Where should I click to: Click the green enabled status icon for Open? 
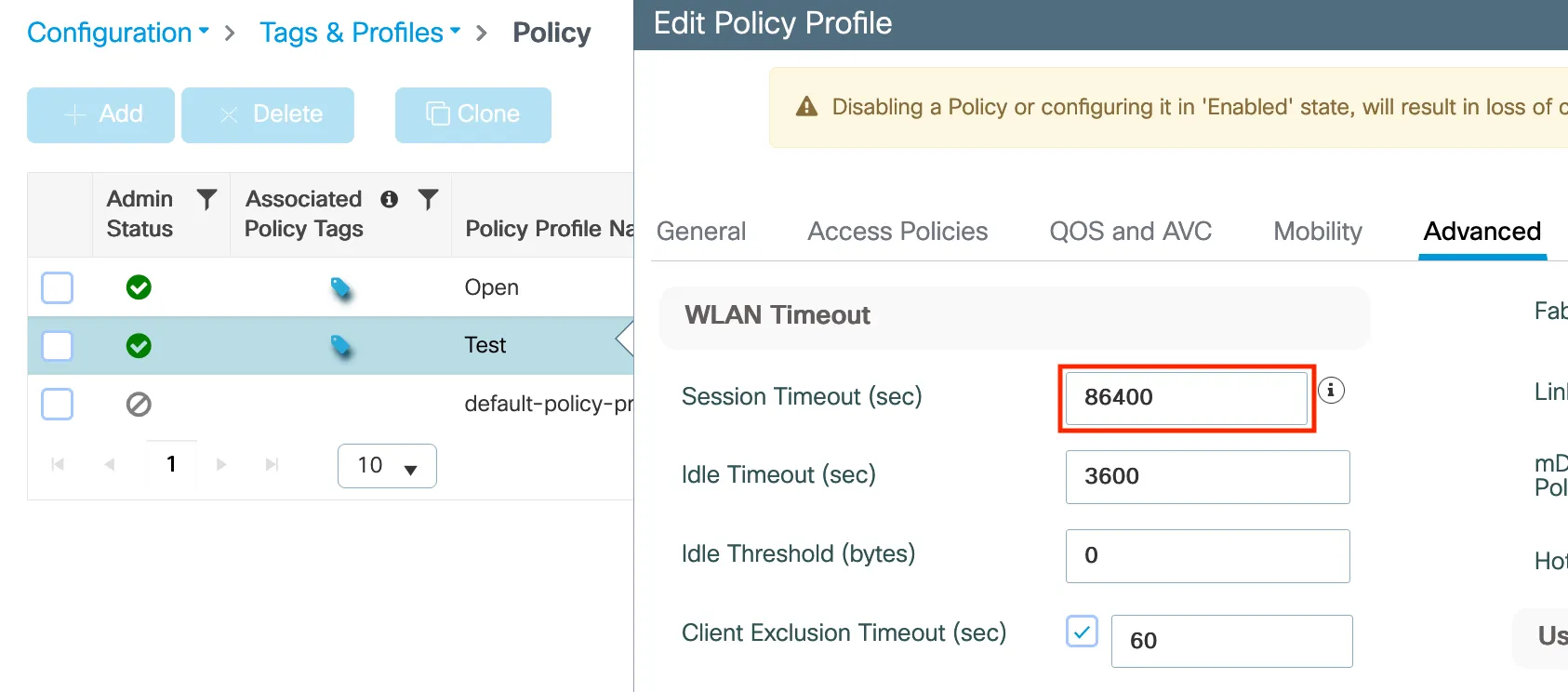(x=139, y=287)
